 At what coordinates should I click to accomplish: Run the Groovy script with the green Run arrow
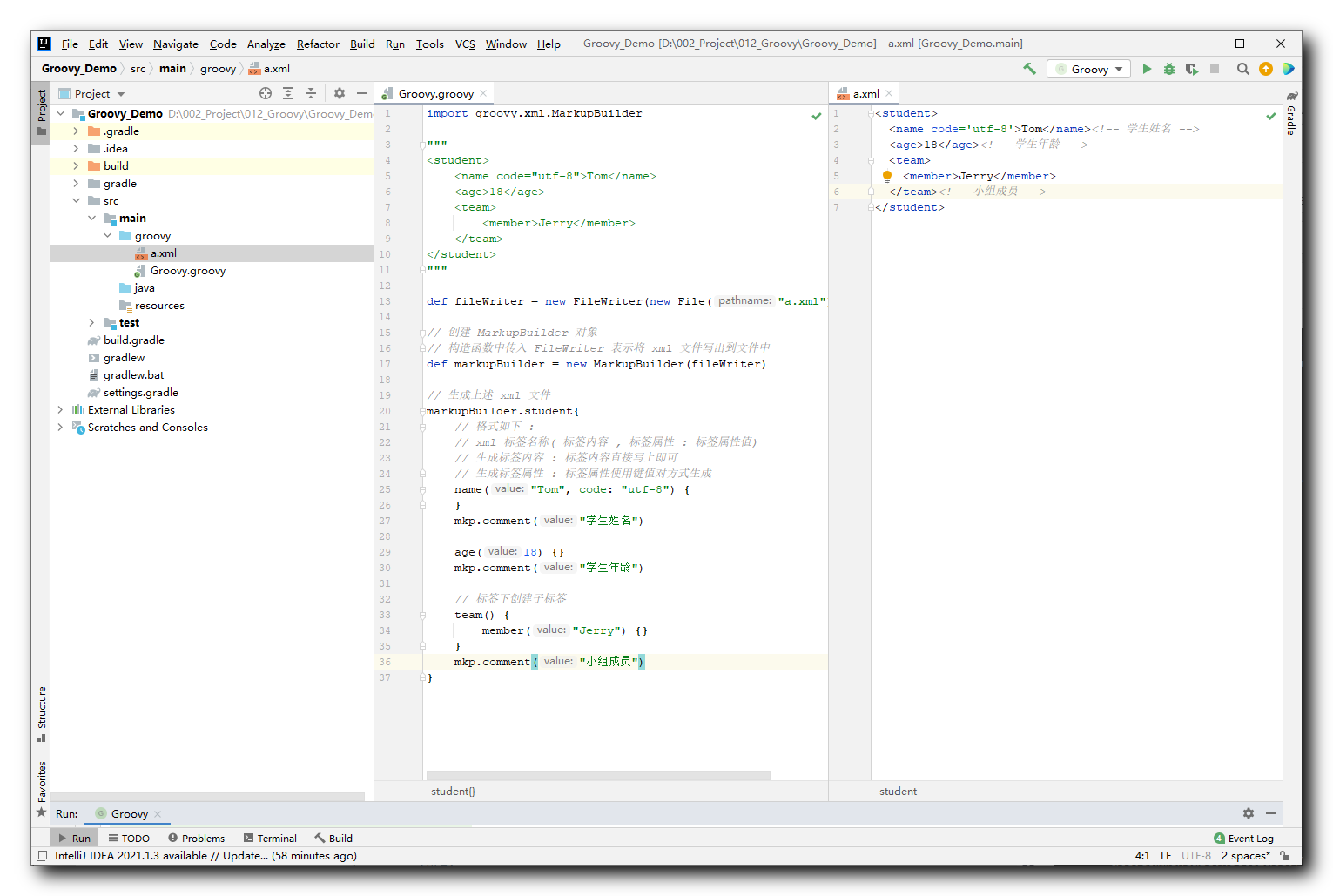tap(1148, 69)
